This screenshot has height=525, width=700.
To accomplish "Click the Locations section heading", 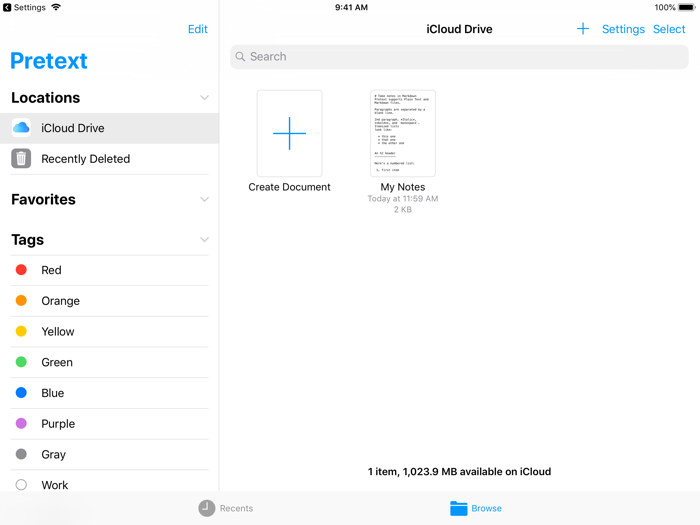I will (46, 98).
